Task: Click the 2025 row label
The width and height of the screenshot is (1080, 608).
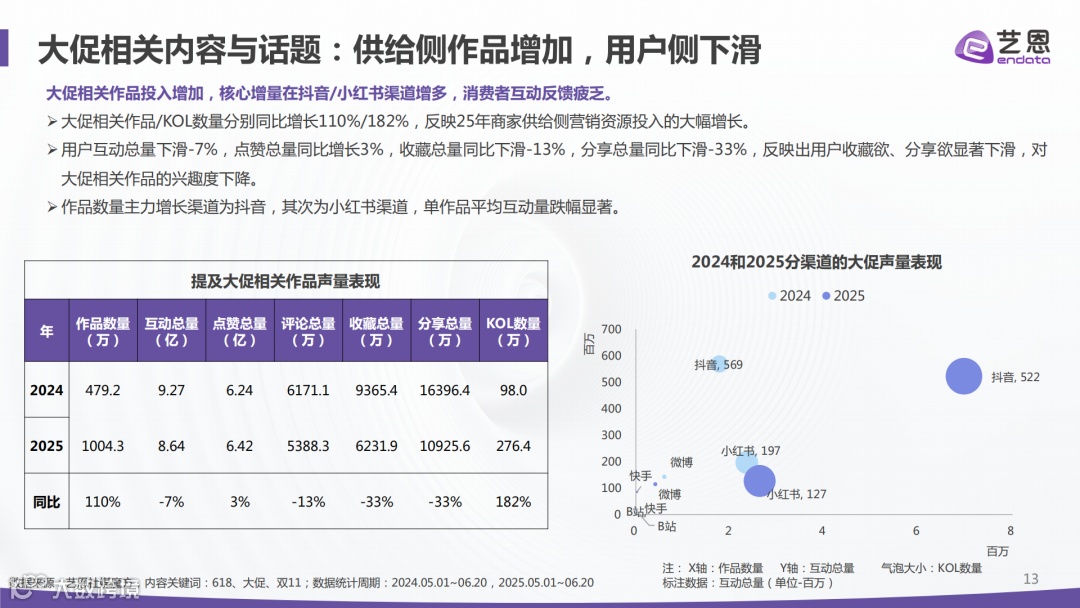Action: [x=46, y=445]
